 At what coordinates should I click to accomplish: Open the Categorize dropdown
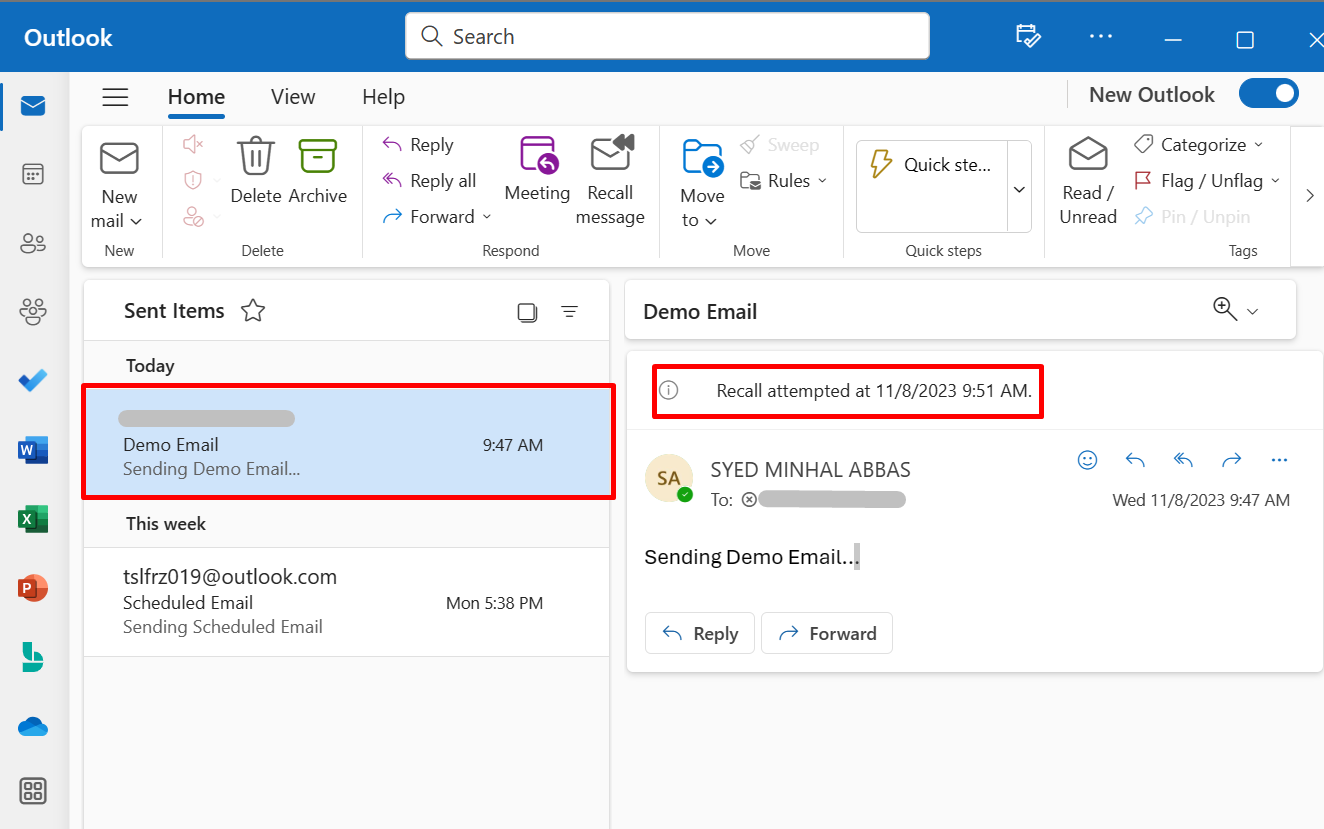pos(1198,145)
